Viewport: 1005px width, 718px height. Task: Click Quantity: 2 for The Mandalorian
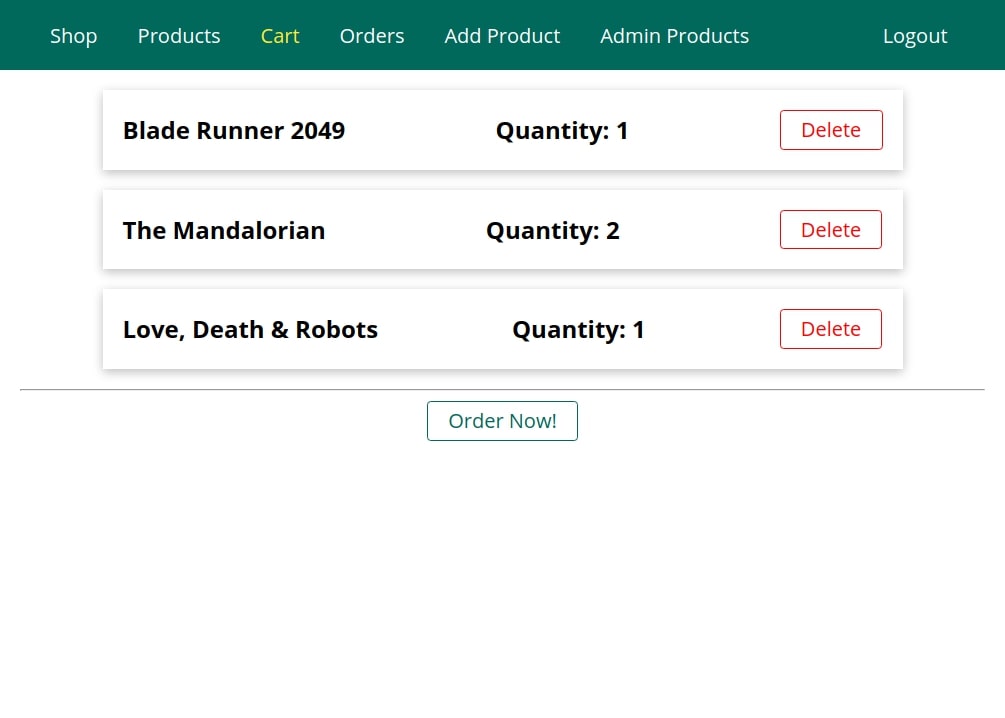point(553,231)
